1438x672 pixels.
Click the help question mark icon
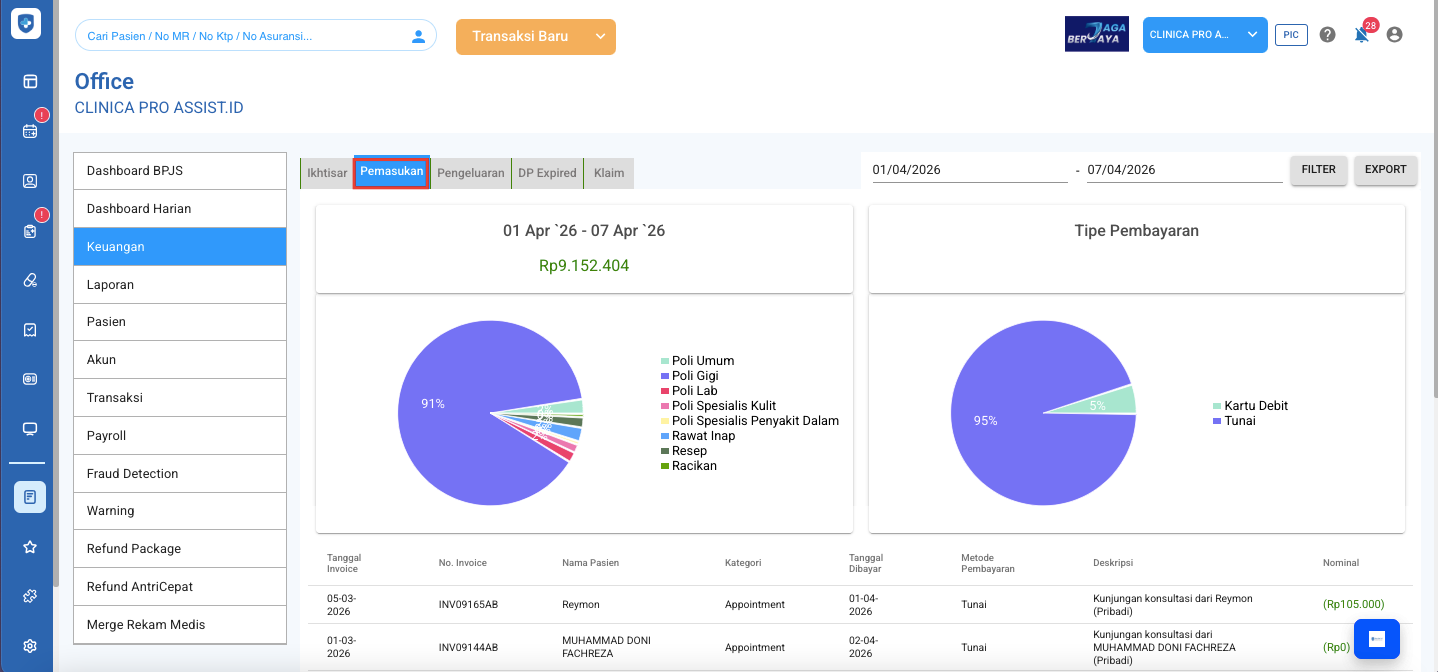pos(1327,35)
